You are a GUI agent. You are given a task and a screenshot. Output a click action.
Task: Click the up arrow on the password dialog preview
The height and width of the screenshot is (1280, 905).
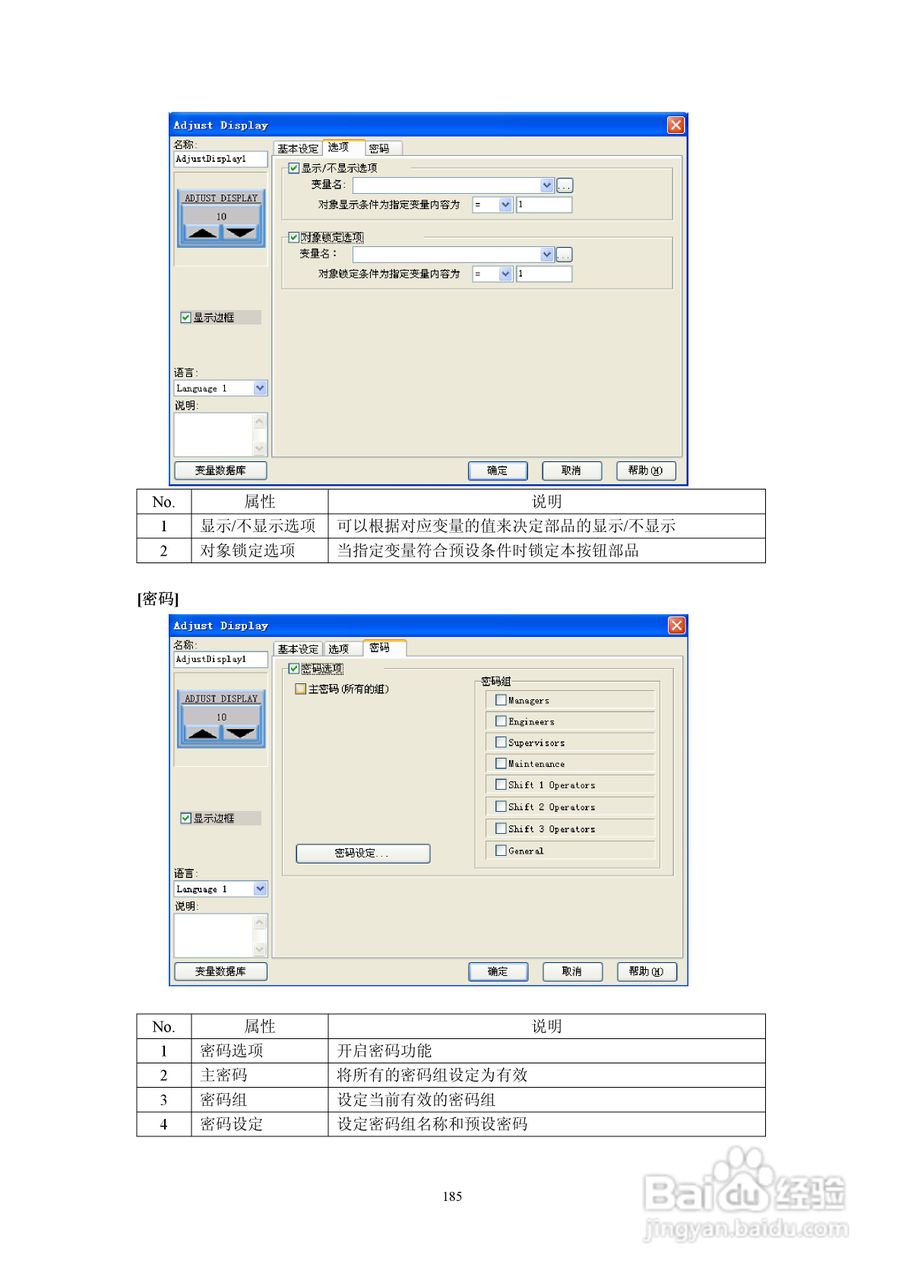204,732
